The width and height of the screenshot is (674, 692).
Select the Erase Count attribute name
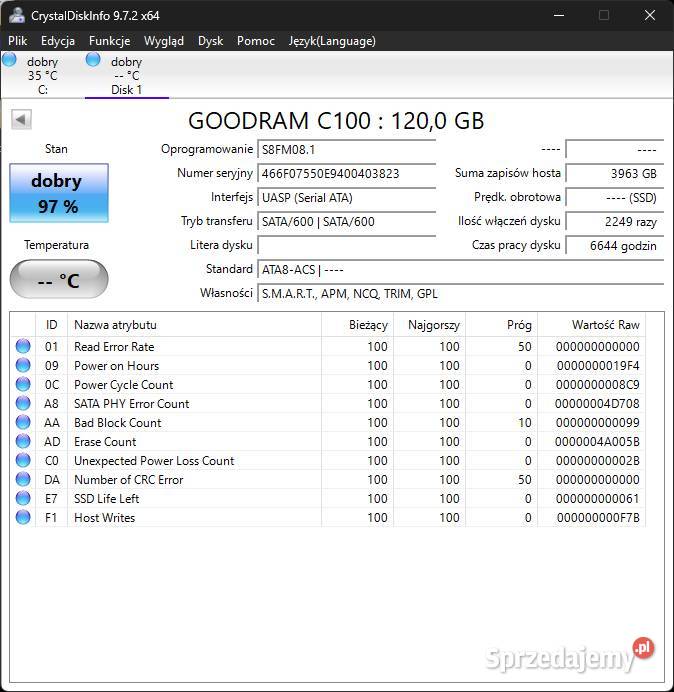point(105,442)
